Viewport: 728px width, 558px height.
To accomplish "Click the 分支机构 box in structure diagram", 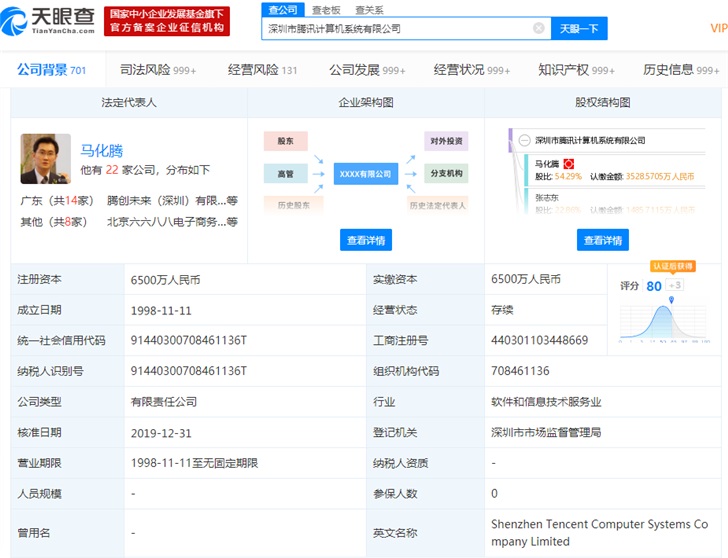I will [x=446, y=173].
